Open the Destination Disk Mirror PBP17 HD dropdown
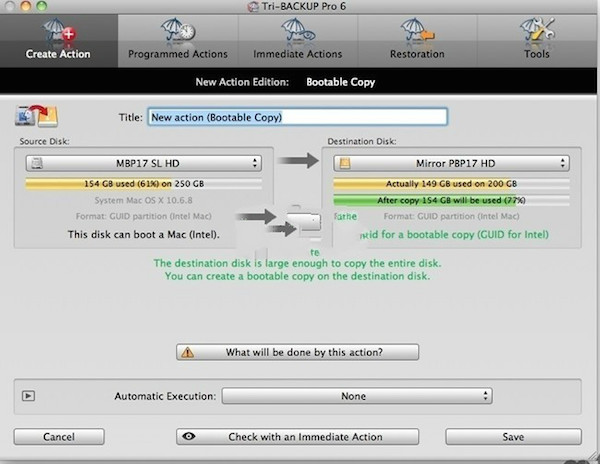Image resolution: width=600 pixels, height=464 pixels. tap(451, 163)
